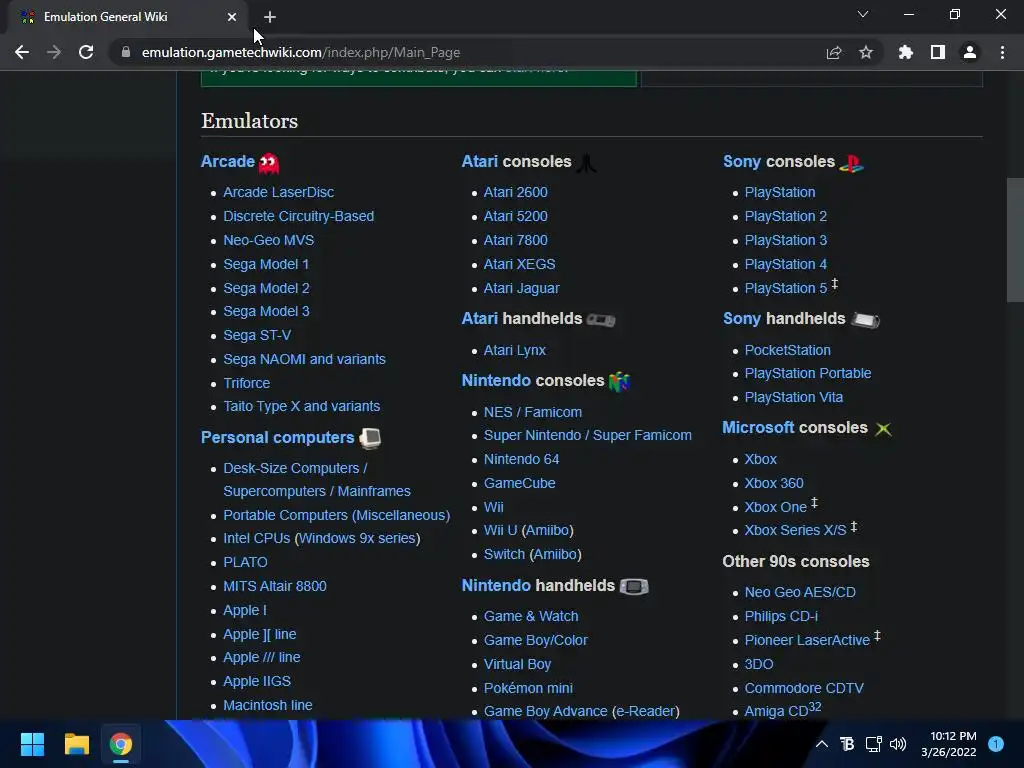Open Windows Start menu
This screenshot has height=768, width=1024.
pos(32,744)
